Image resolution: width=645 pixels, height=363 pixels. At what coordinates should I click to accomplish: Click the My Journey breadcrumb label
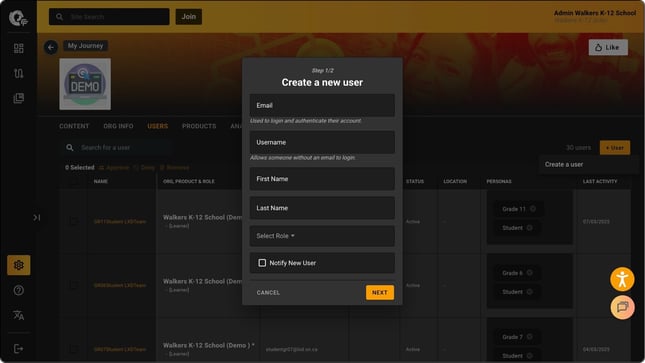(86, 46)
